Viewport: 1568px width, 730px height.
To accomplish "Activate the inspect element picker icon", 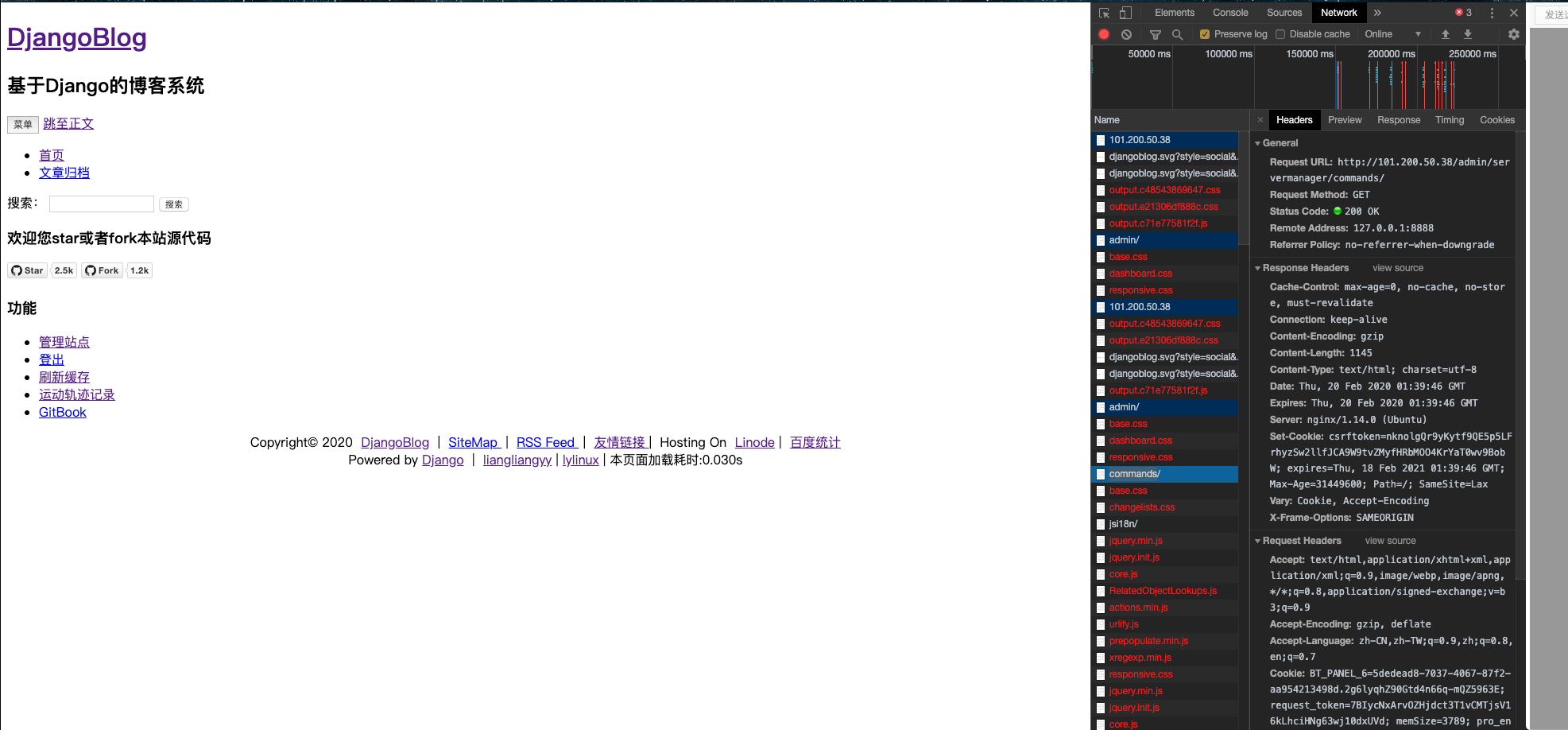I will point(1104,13).
